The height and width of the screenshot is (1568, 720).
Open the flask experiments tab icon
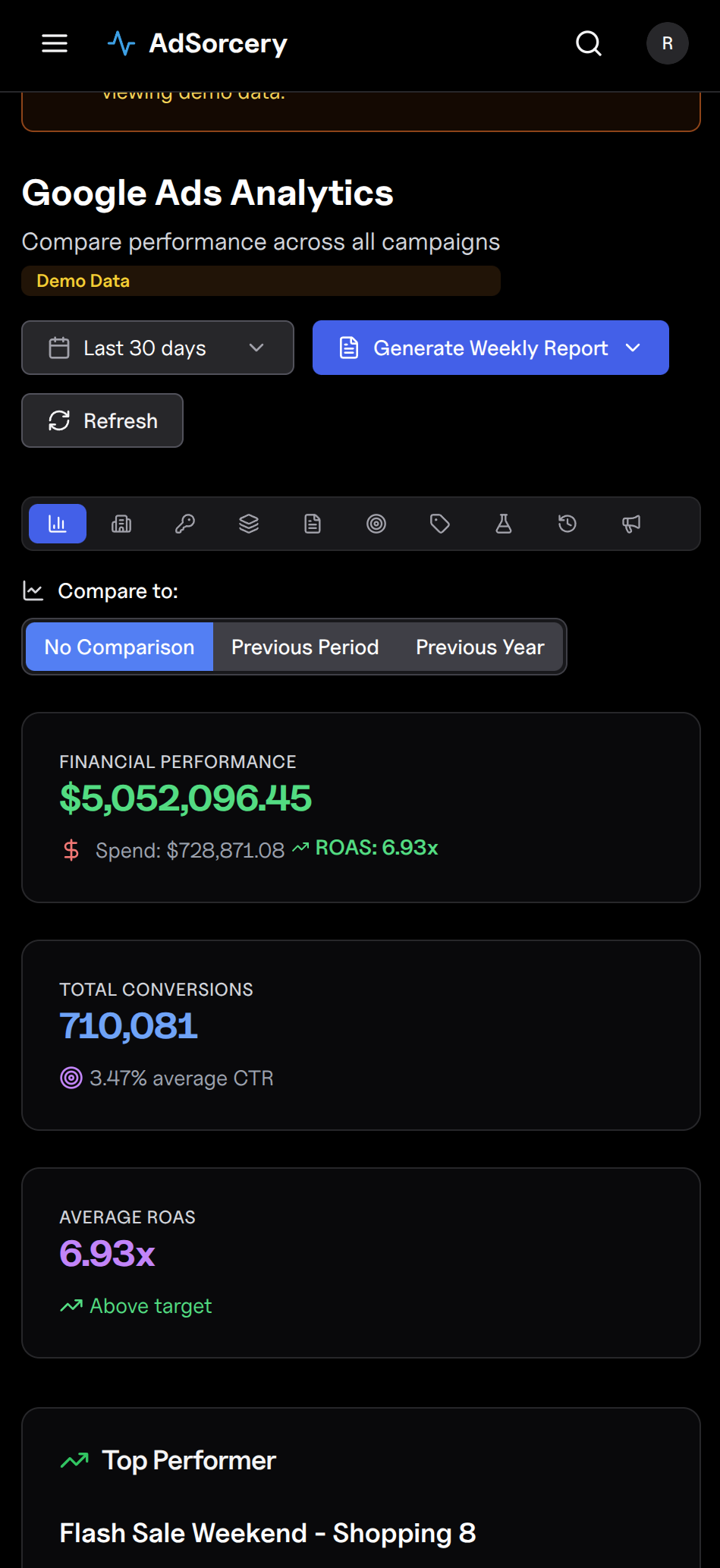[x=504, y=524]
